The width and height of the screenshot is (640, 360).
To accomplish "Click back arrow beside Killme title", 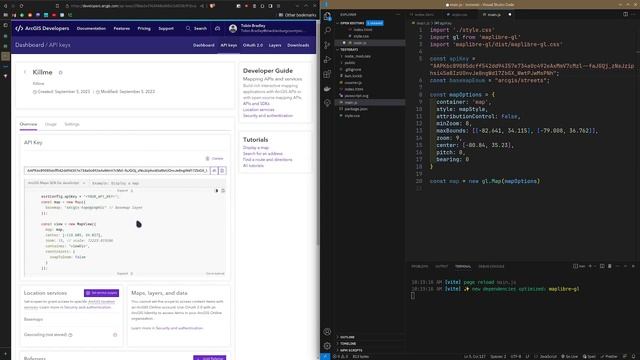I will tap(25, 72).
